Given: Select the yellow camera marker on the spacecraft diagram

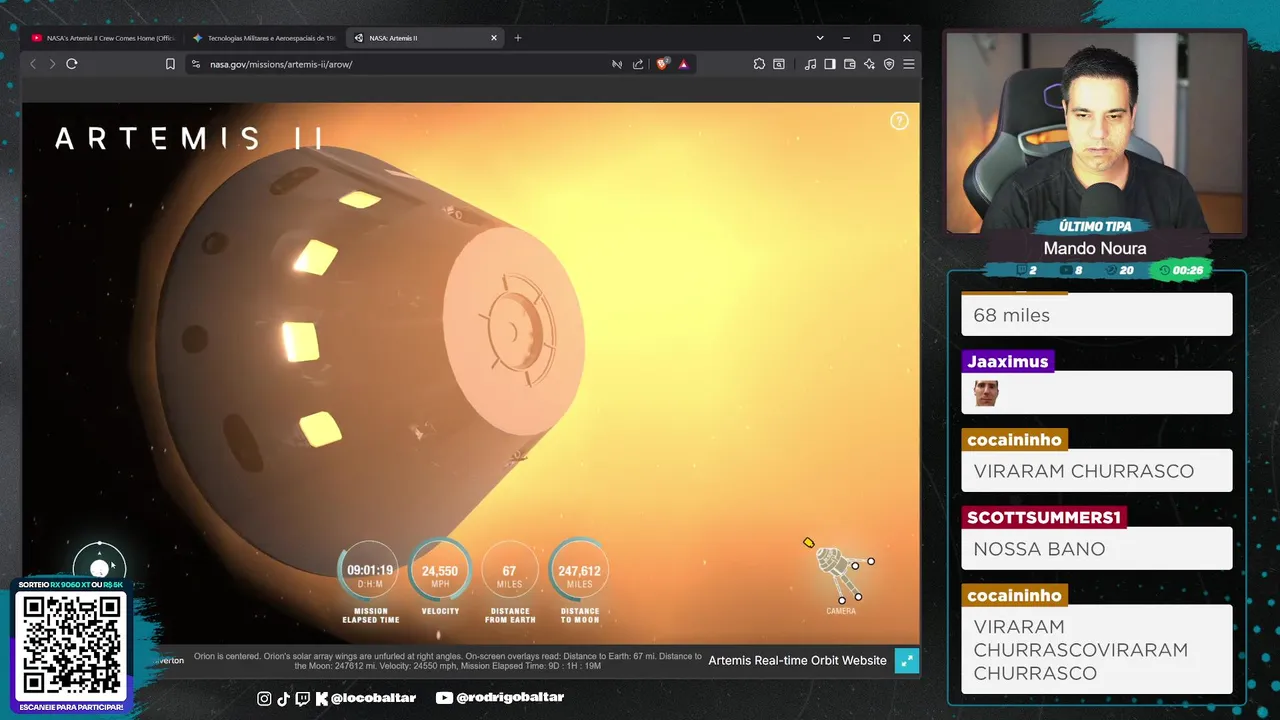Looking at the screenshot, I should (809, 543).
